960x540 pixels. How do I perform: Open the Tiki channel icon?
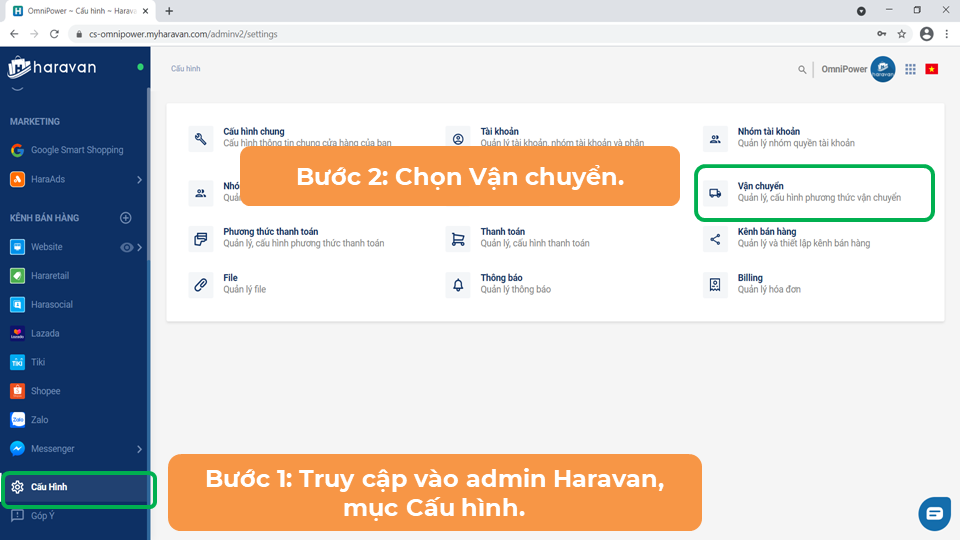17,362
